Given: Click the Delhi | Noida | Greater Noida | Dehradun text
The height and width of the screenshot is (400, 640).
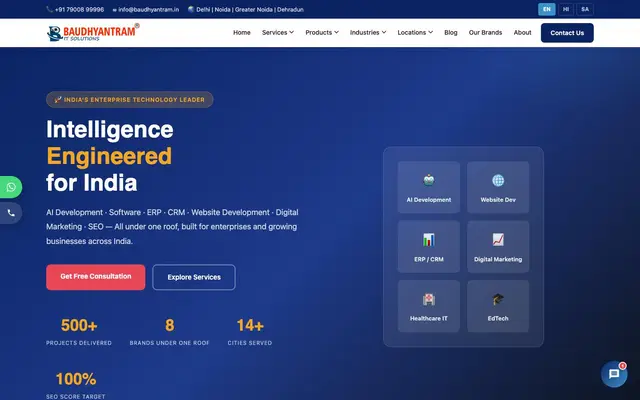Looking at the screenshot, I should pyautogui.click(x=250, y=9).
